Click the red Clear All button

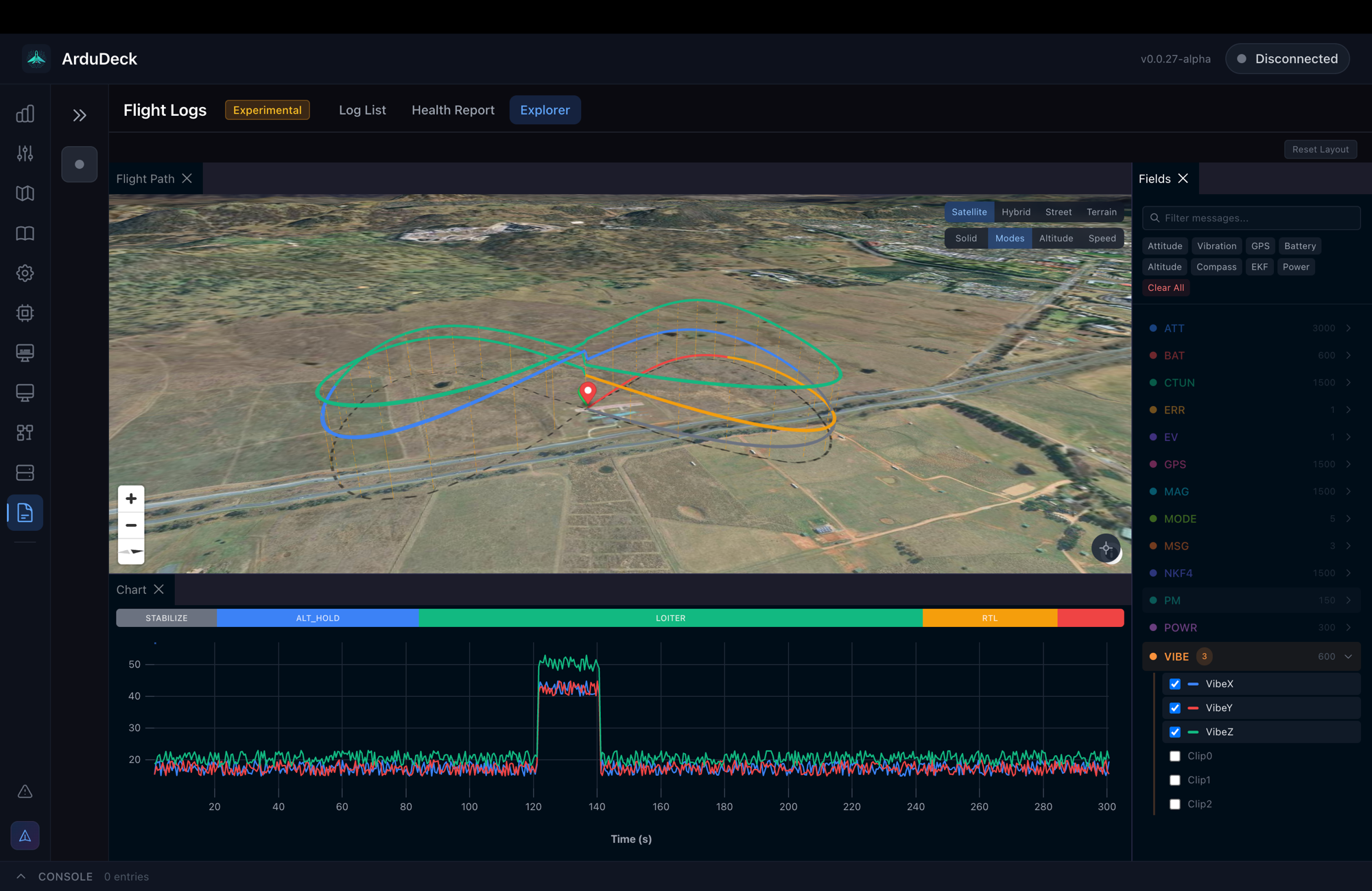tap(1166, 288)
